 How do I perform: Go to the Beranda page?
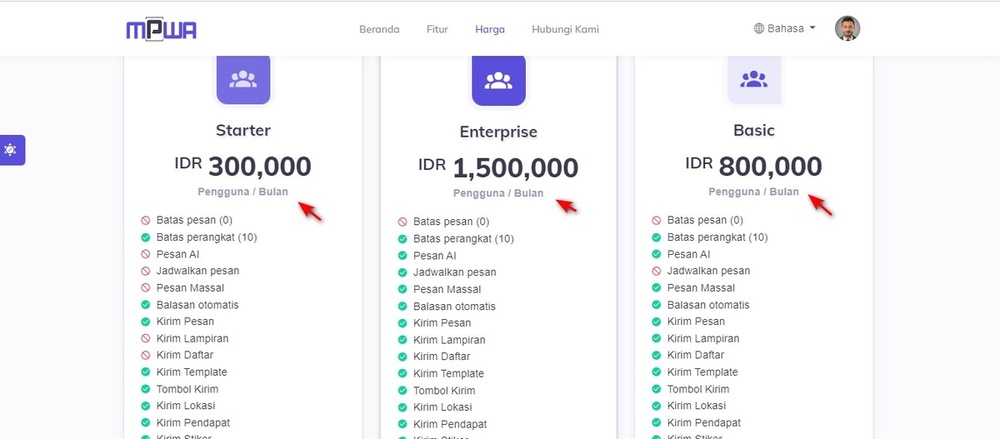click(x=379, y=29)
